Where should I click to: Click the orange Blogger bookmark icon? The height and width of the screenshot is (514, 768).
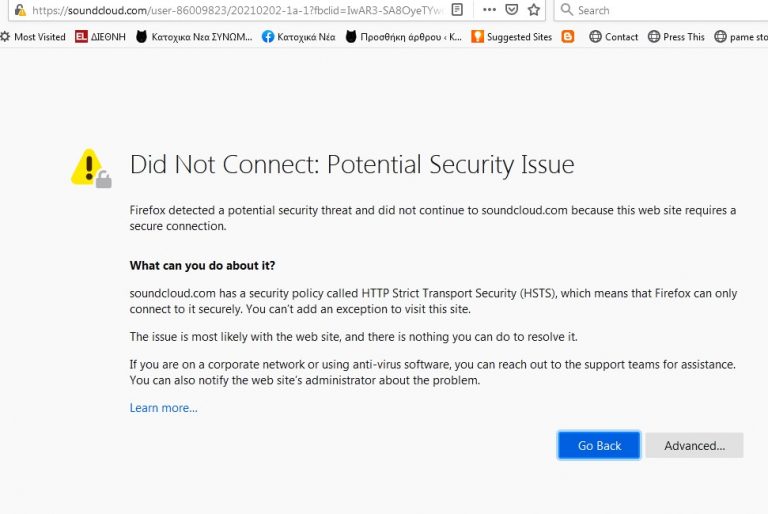[568, 37]
